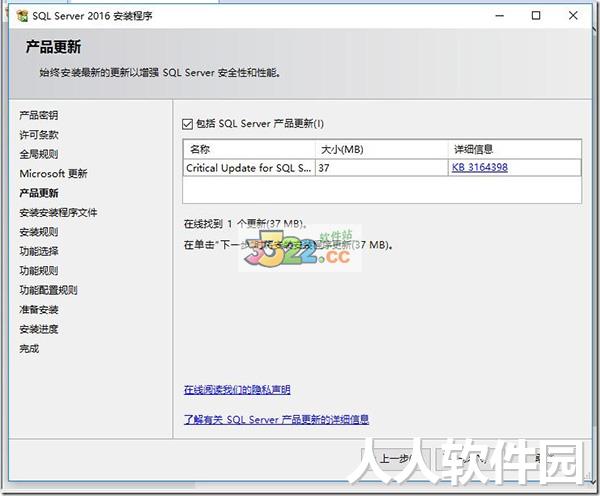Click the 详细信息 column header
600x496 pixels.
[515, 149]
